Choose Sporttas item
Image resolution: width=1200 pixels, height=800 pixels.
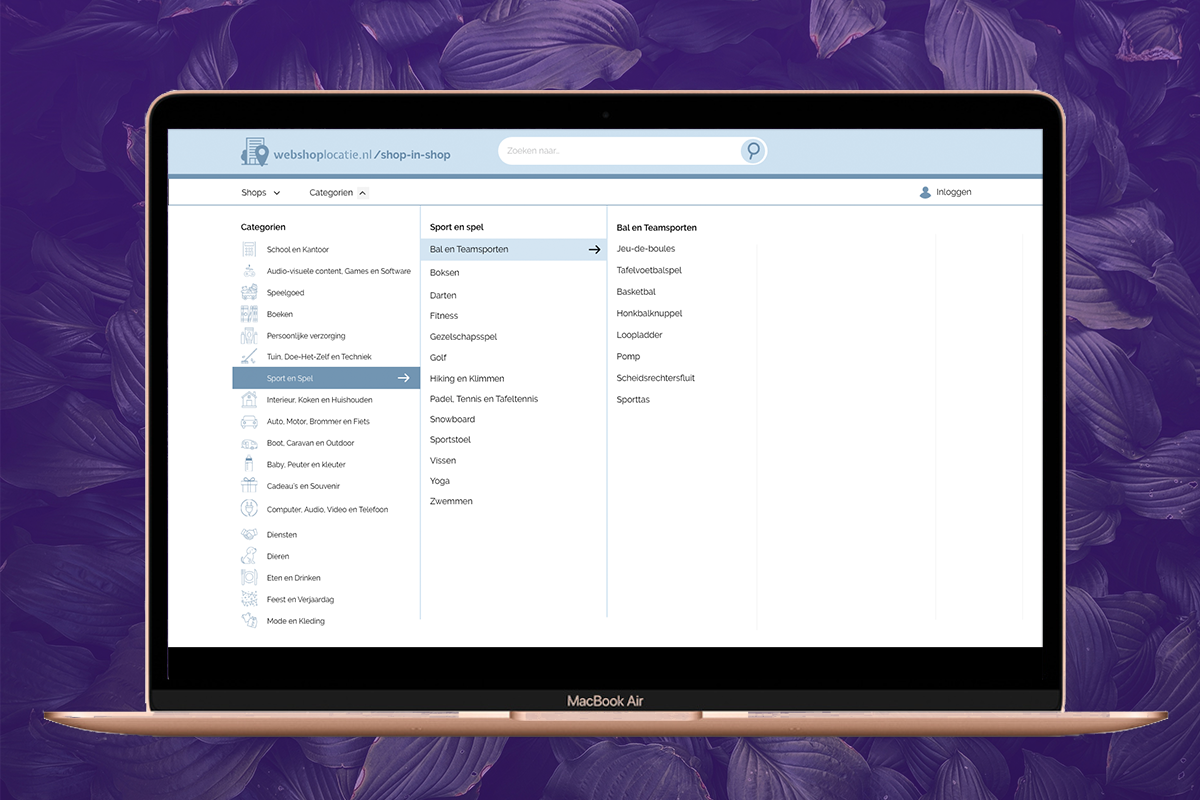[633, 400]
